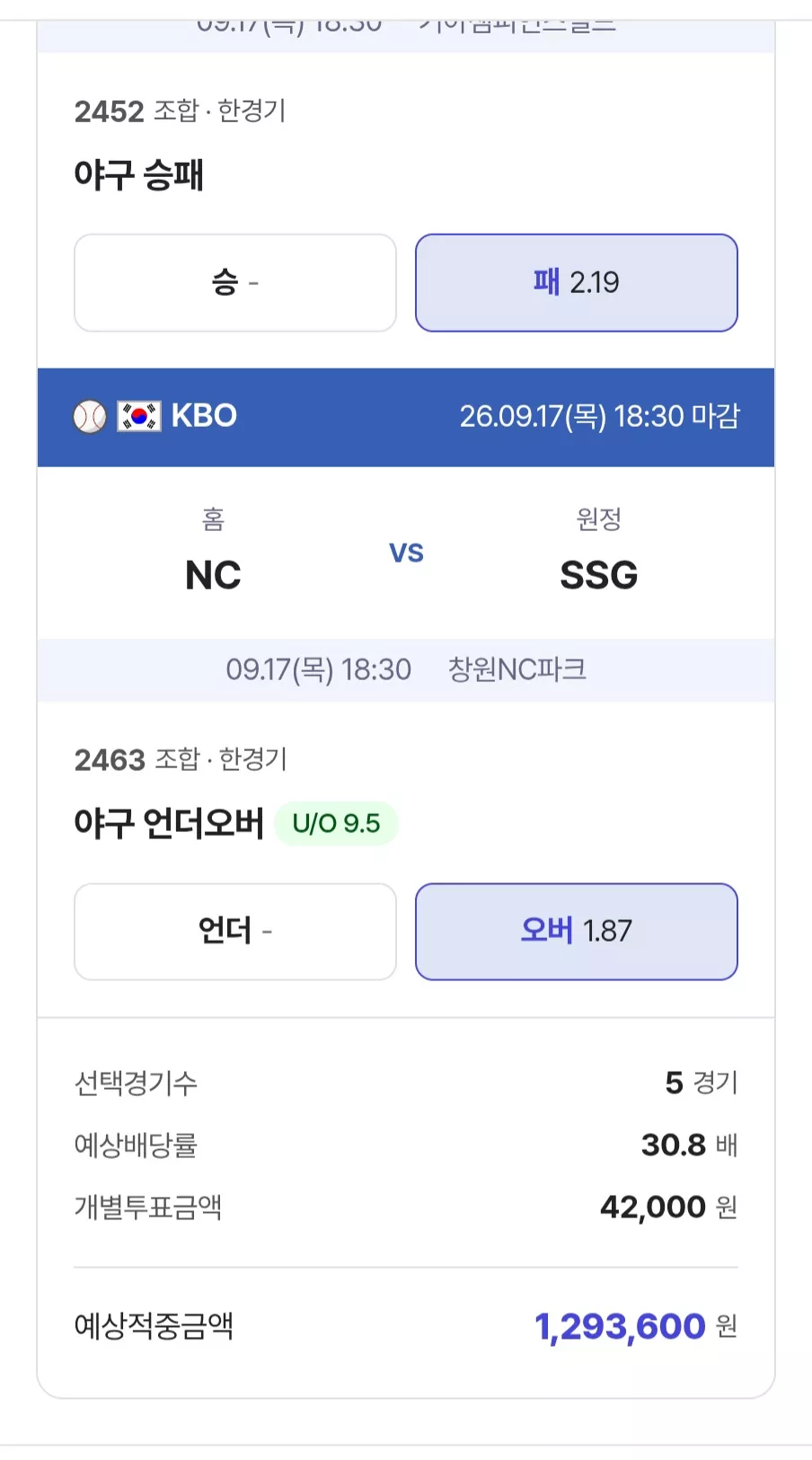812x1460 pixels.
Task: Tap the 2463 조합 · 한경기 label
Action: point(181,760)
